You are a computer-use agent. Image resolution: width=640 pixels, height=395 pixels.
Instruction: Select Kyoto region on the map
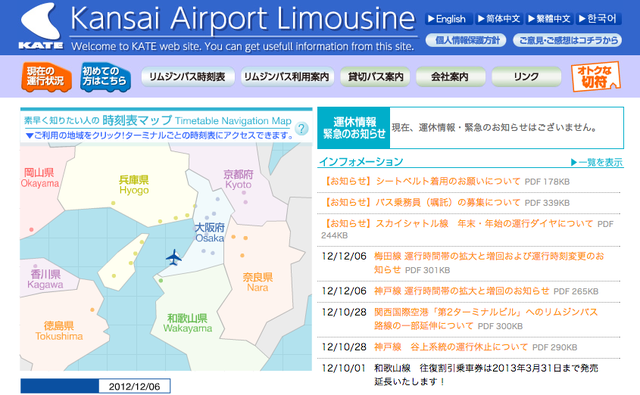tap(238, 179)
